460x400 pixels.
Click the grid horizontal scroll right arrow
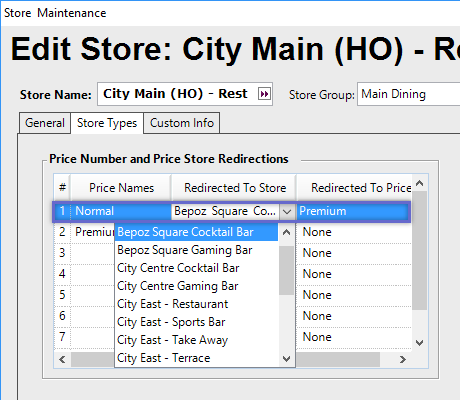[403, 359]
